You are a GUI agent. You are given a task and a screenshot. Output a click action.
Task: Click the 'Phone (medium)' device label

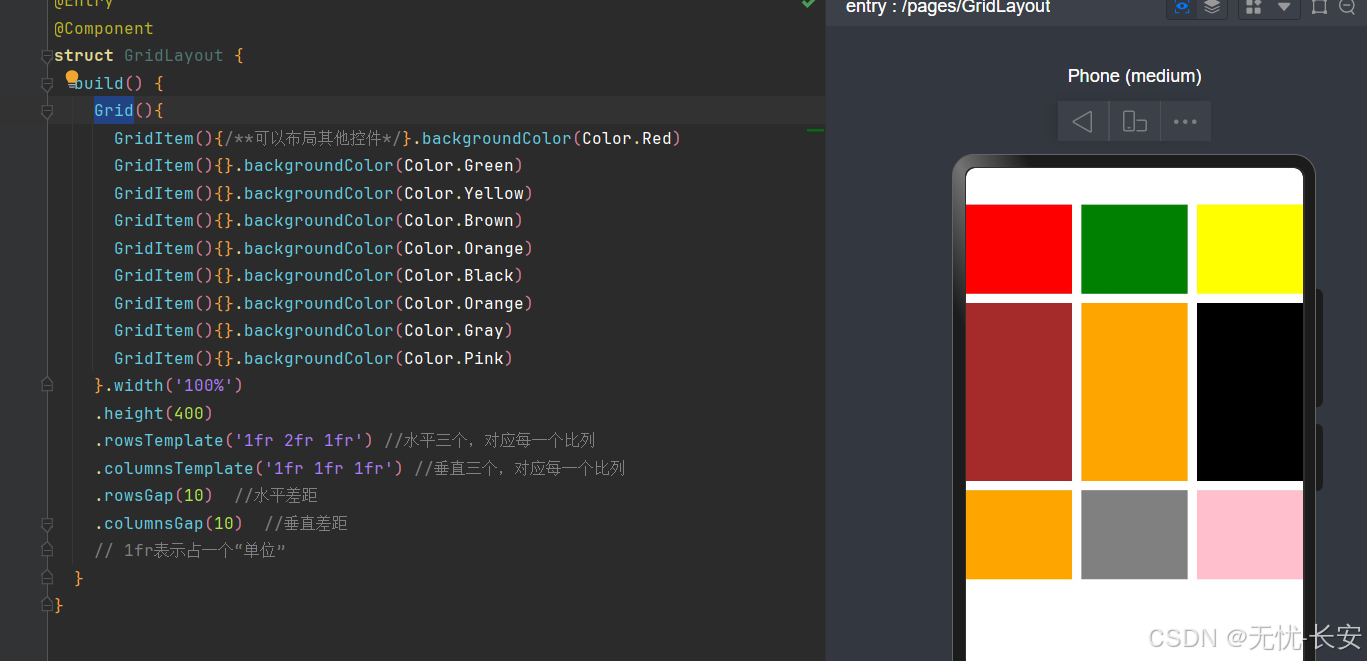1134,76
